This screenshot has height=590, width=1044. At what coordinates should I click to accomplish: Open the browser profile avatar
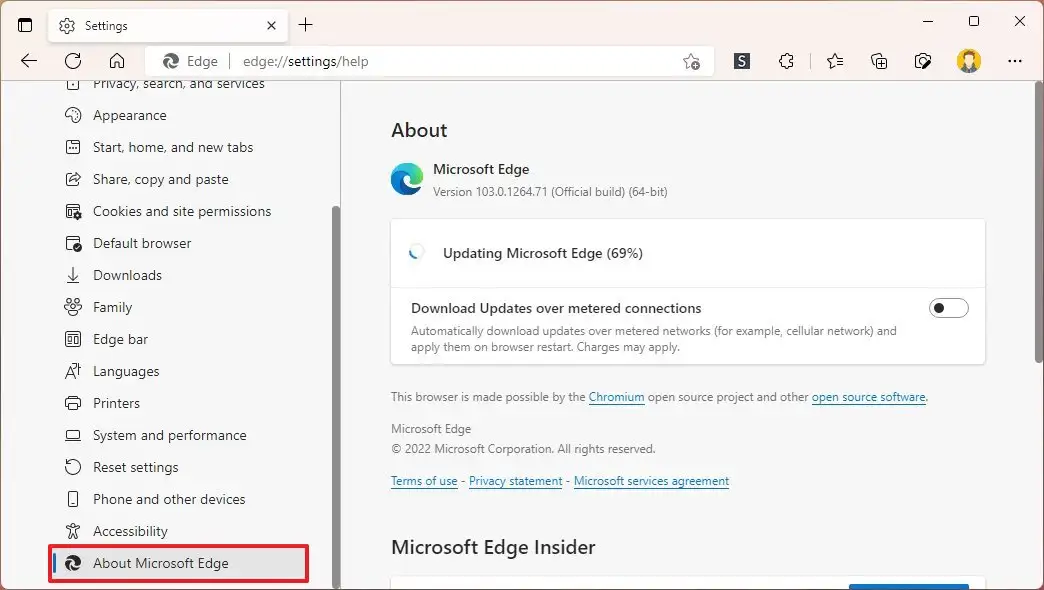969,61
